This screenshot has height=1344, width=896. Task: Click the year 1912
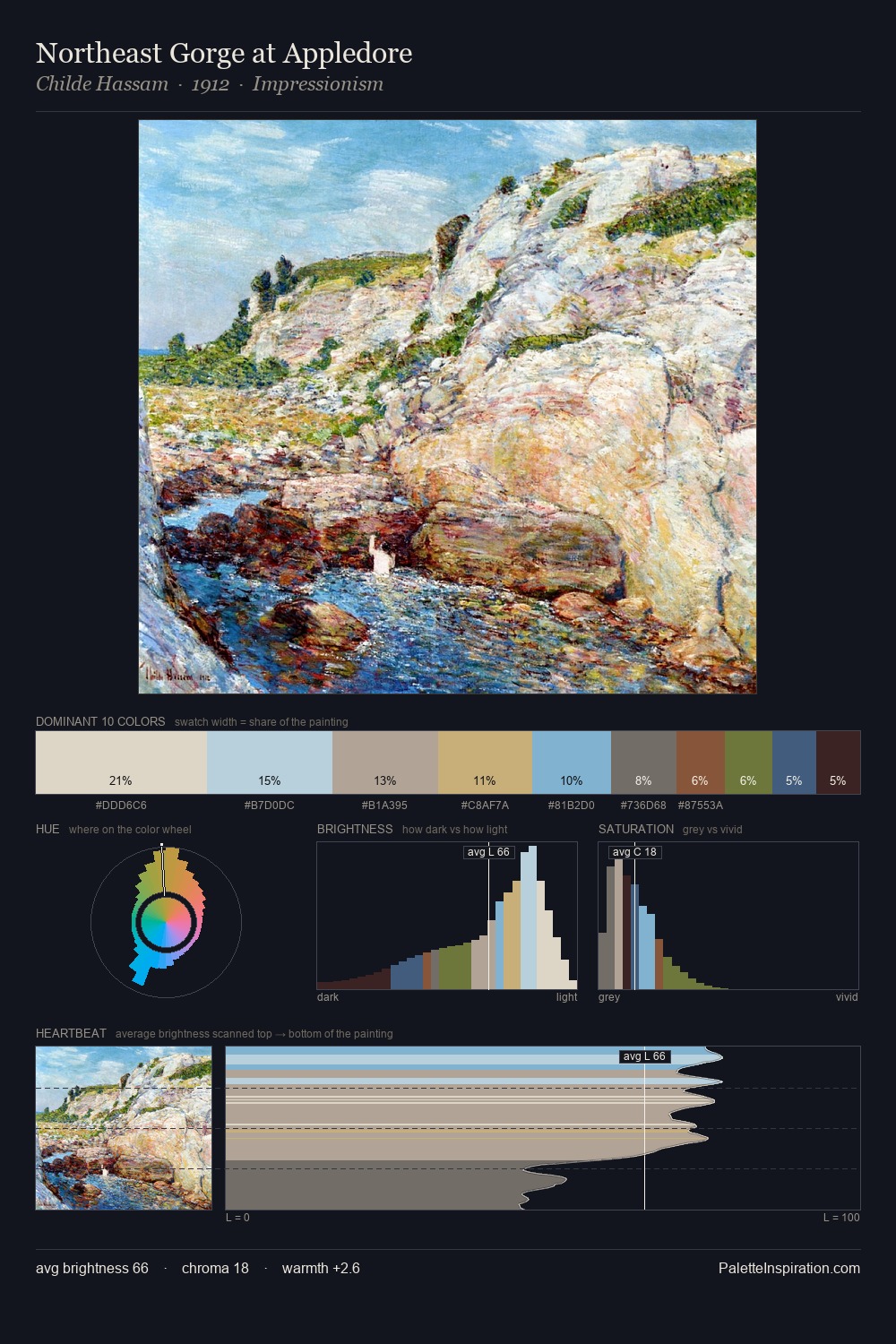click(x=211, y=84)
